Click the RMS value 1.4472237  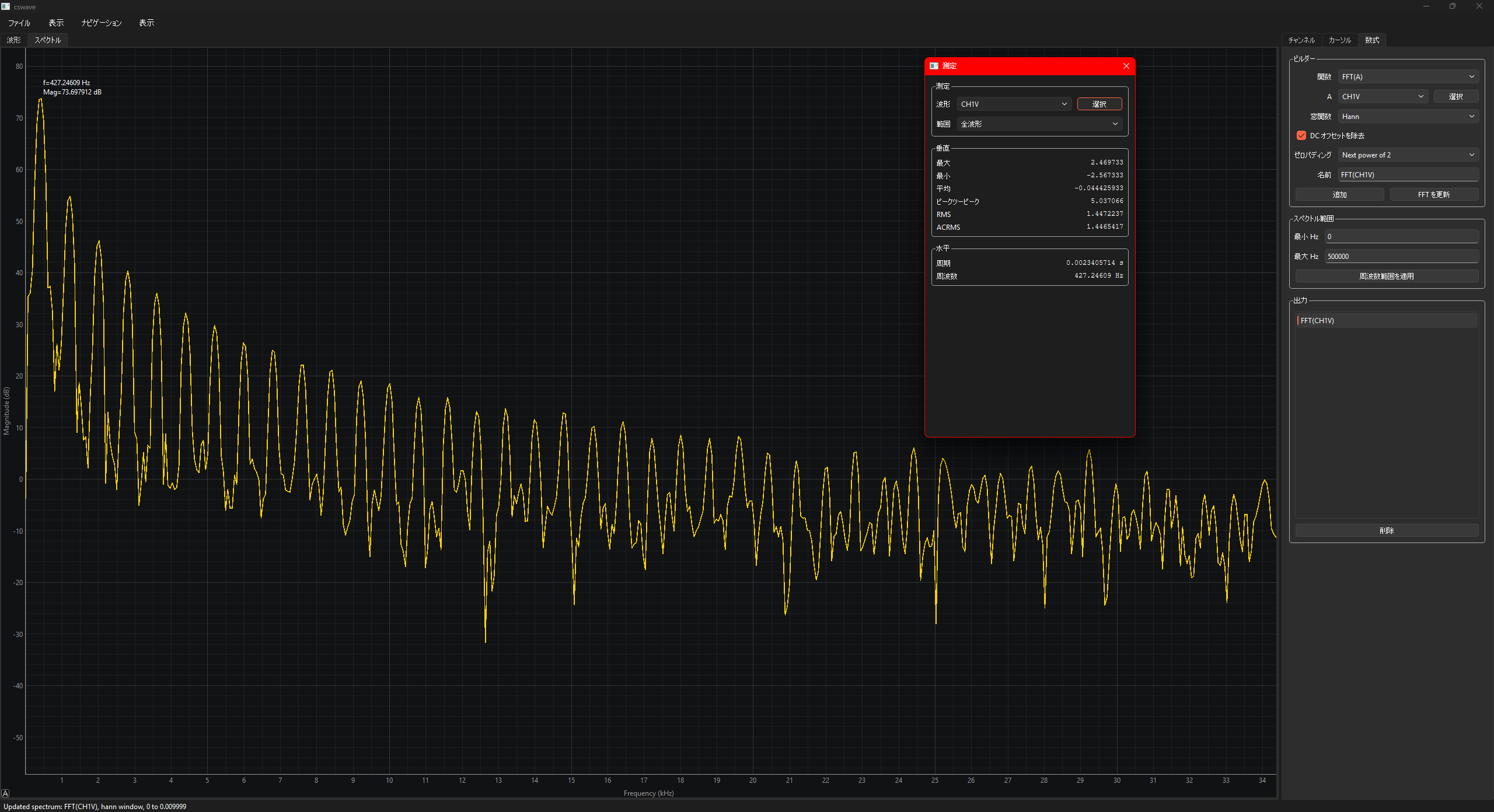click(1104, 214)
